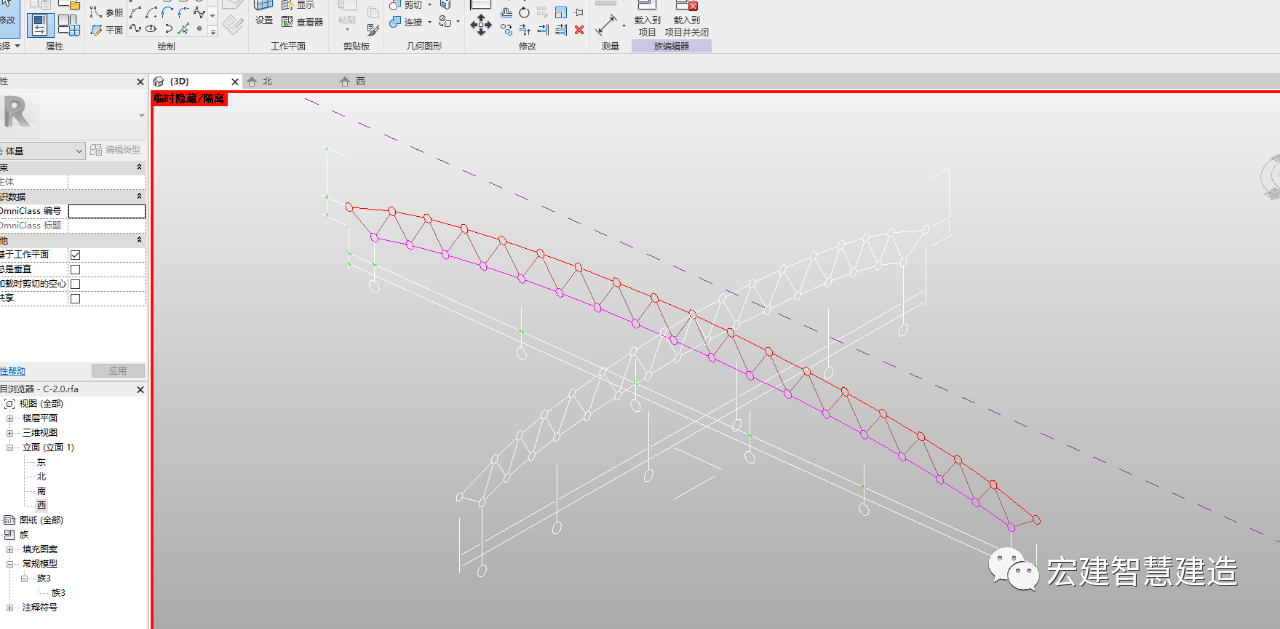The width and height of the screenshot is (1280, 629).
Task: Click the 应用 apply button
Action: point(118,371)
